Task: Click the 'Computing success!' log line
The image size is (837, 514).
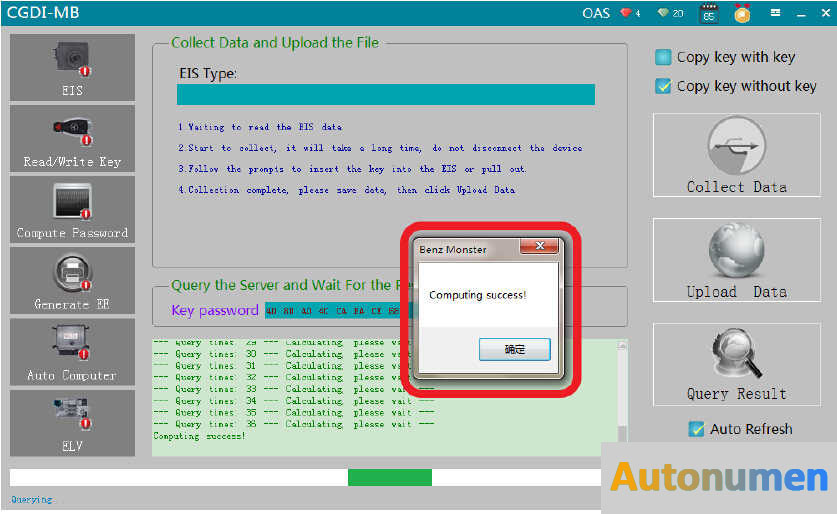Action: [x=199, y=436]
